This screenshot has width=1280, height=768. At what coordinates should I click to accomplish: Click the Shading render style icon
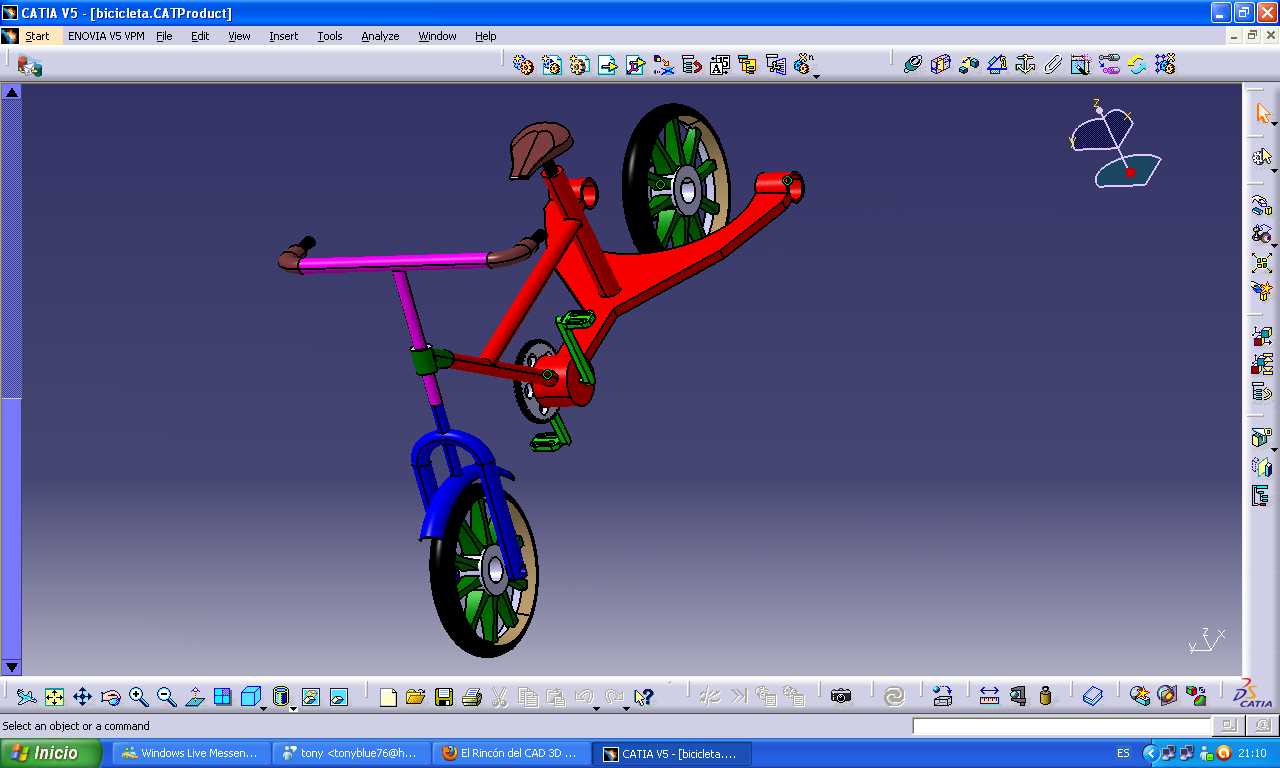[x=281, y=696]
